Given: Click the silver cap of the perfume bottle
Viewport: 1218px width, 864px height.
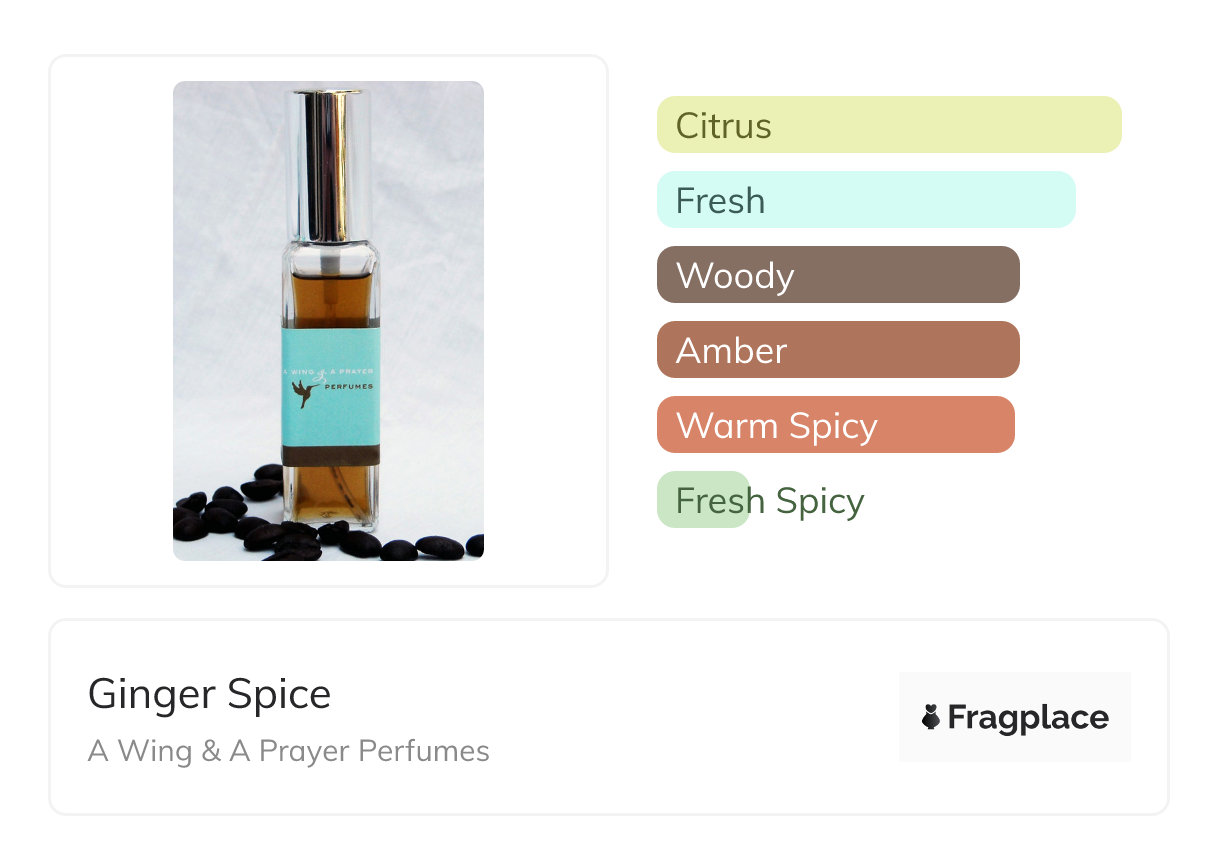Looking at the screenshot, I should [328, 150].
